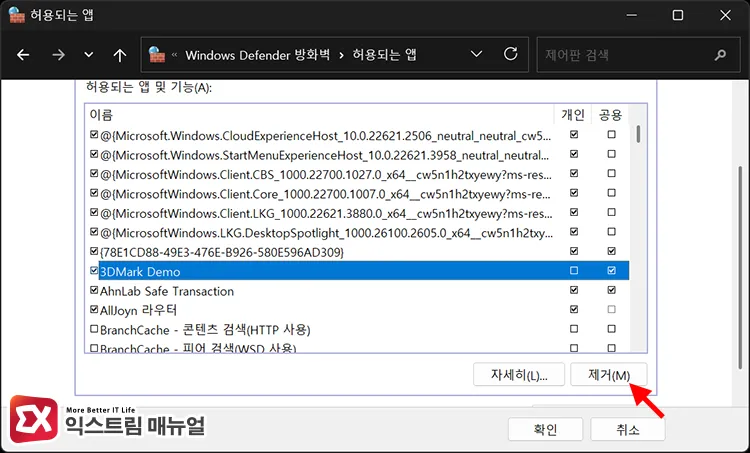Click the search magnifier icon

click(720, 55)
